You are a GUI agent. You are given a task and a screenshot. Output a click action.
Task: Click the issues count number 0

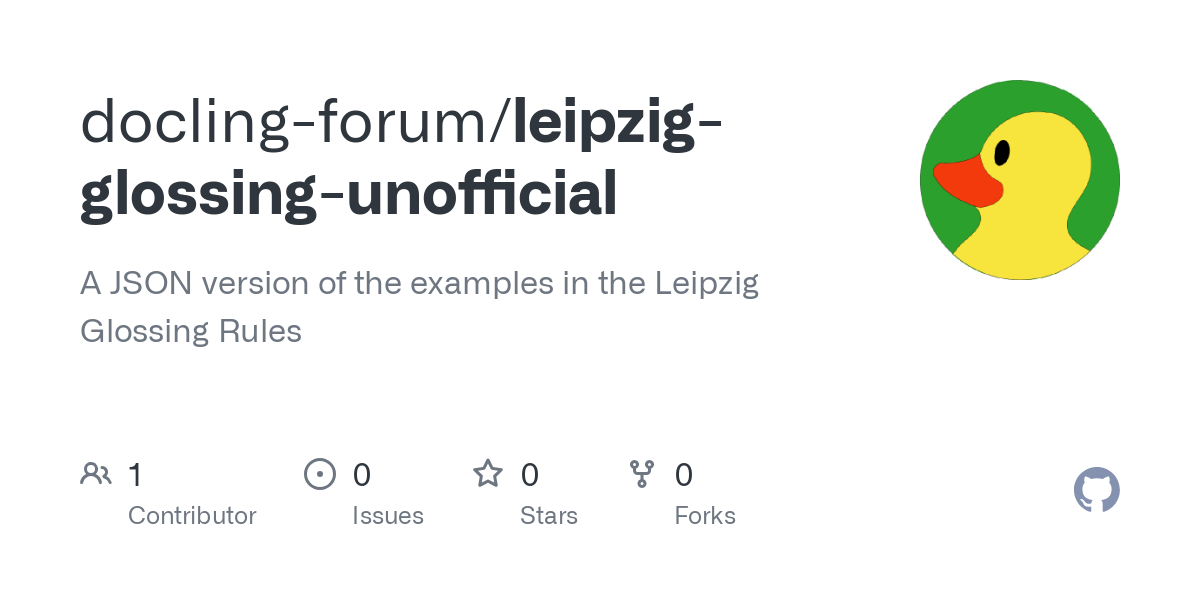coord(362,474)
